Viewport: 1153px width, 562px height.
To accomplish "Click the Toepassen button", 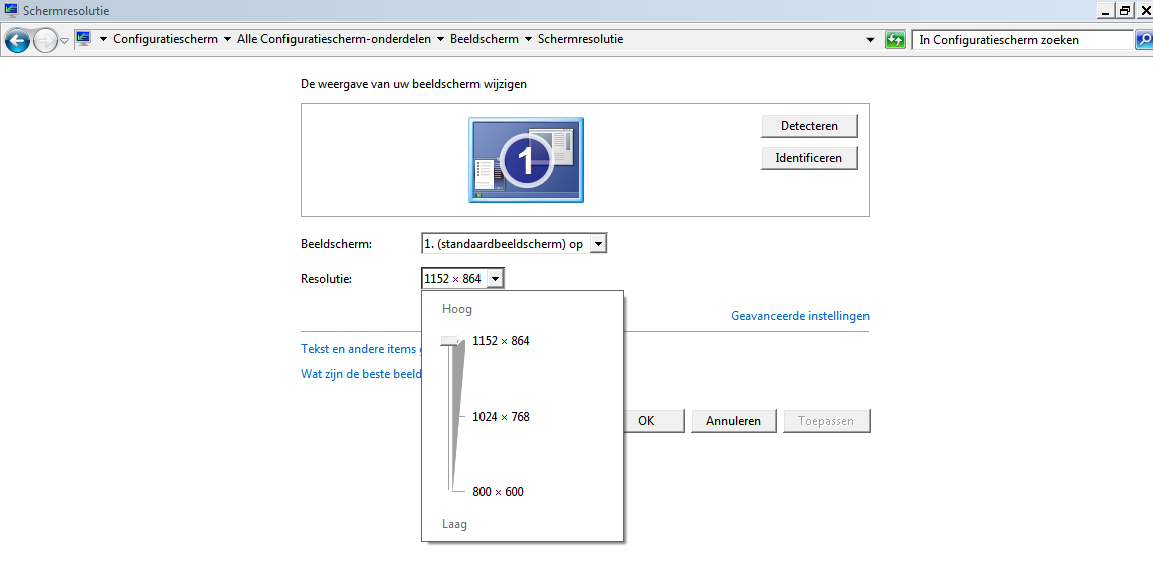I will click(x=826, y=422).
